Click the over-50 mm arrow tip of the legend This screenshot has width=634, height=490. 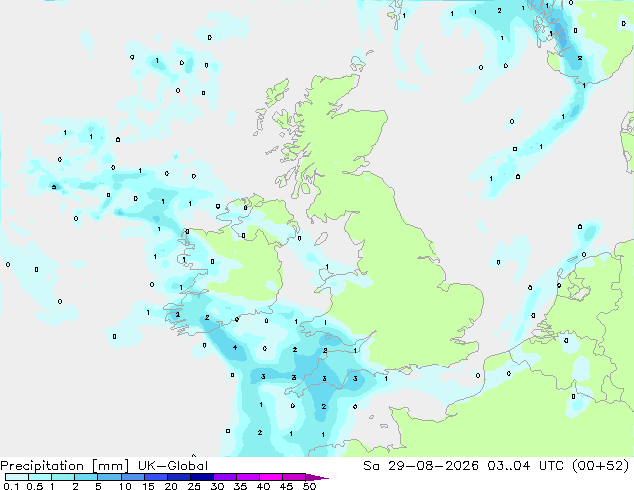click(317, 477)
